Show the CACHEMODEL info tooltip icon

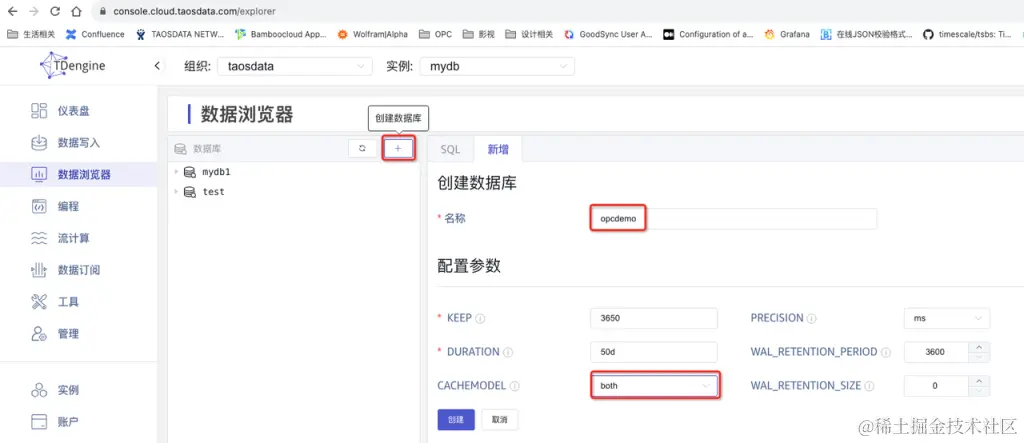pyautogui.click(x=515, y=386)
